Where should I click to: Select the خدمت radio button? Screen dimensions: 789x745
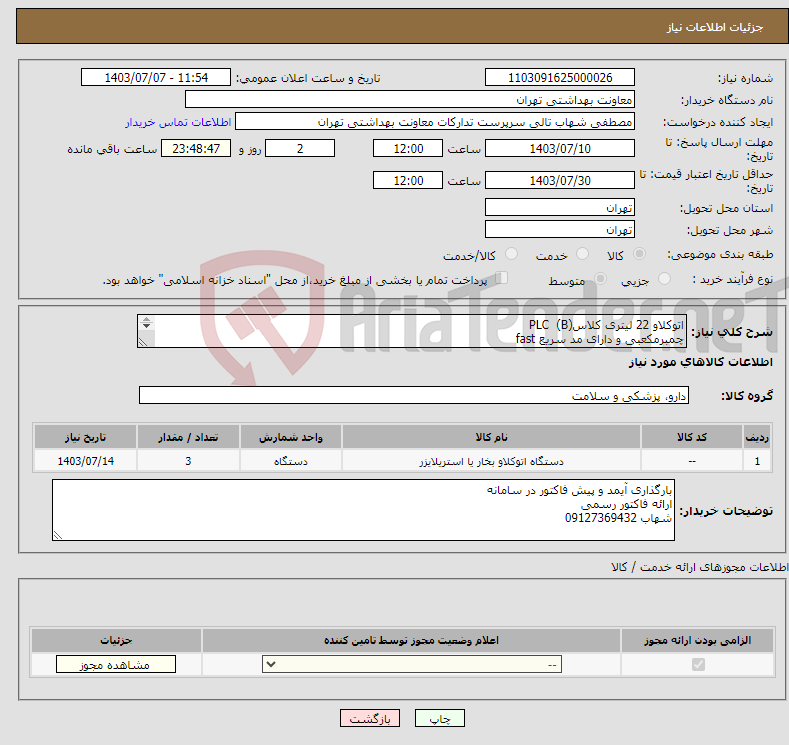pyautogui.click(x=582, y=254)
